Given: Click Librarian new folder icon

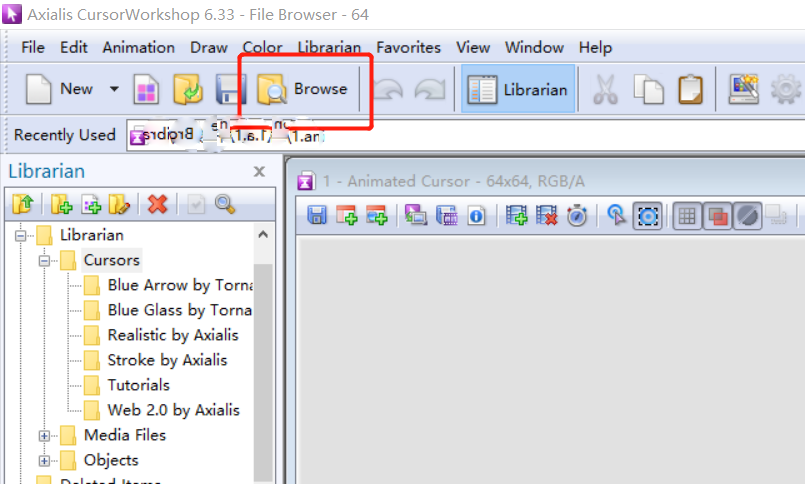Looking at the screenshot, I should pyautogui.click(x=61, y=204).
